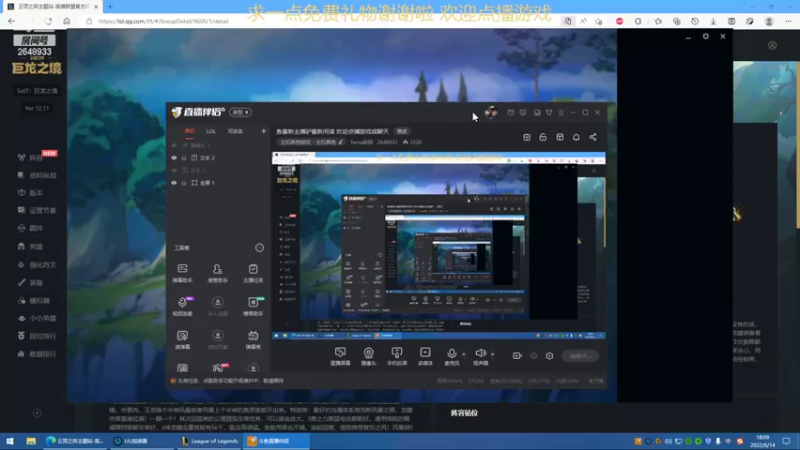
Task: Open File Explorer from the taskbar
Action: click(x=31, y=441)
